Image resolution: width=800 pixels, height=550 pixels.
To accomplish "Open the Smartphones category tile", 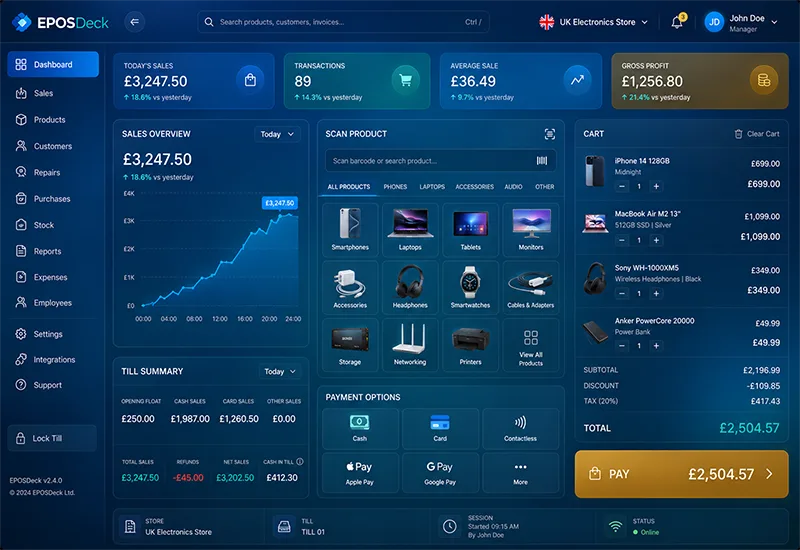I will 350,229.
